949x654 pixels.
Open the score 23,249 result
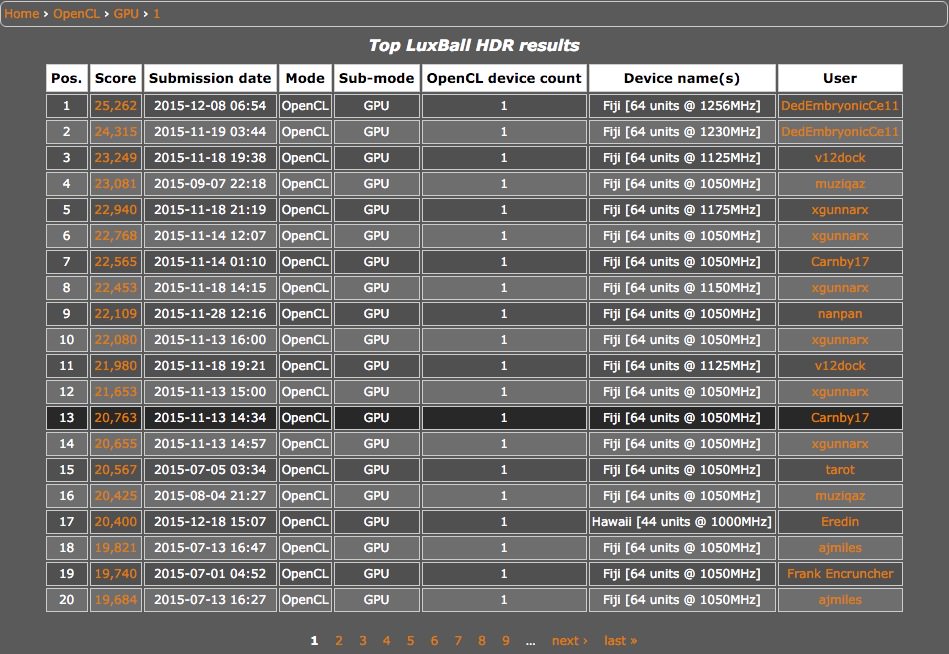pos(116,157)
